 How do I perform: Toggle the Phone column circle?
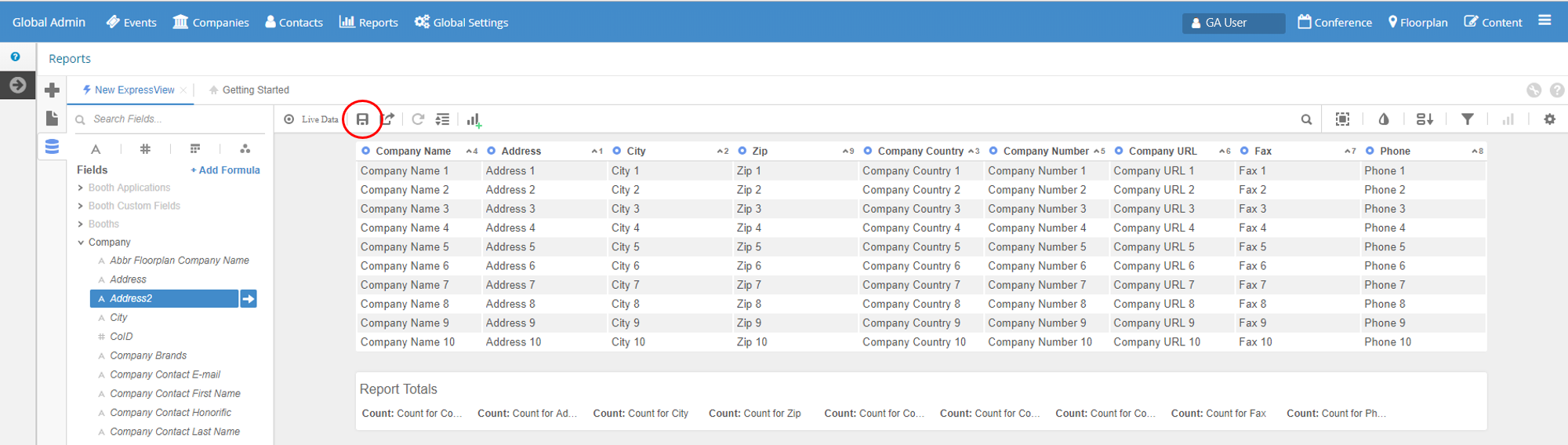coord(1370,151)
